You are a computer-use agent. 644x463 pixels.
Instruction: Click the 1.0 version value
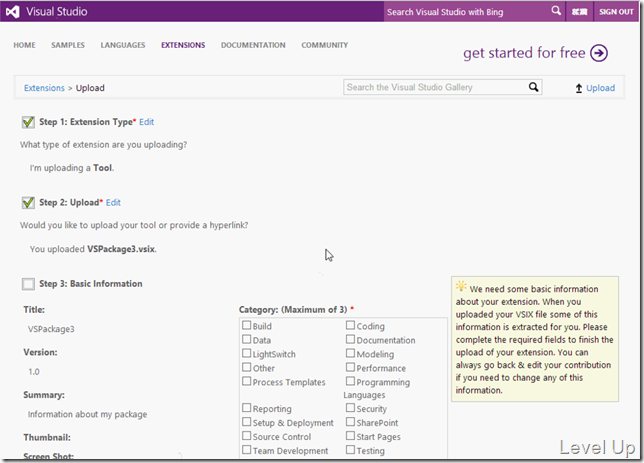34,372
